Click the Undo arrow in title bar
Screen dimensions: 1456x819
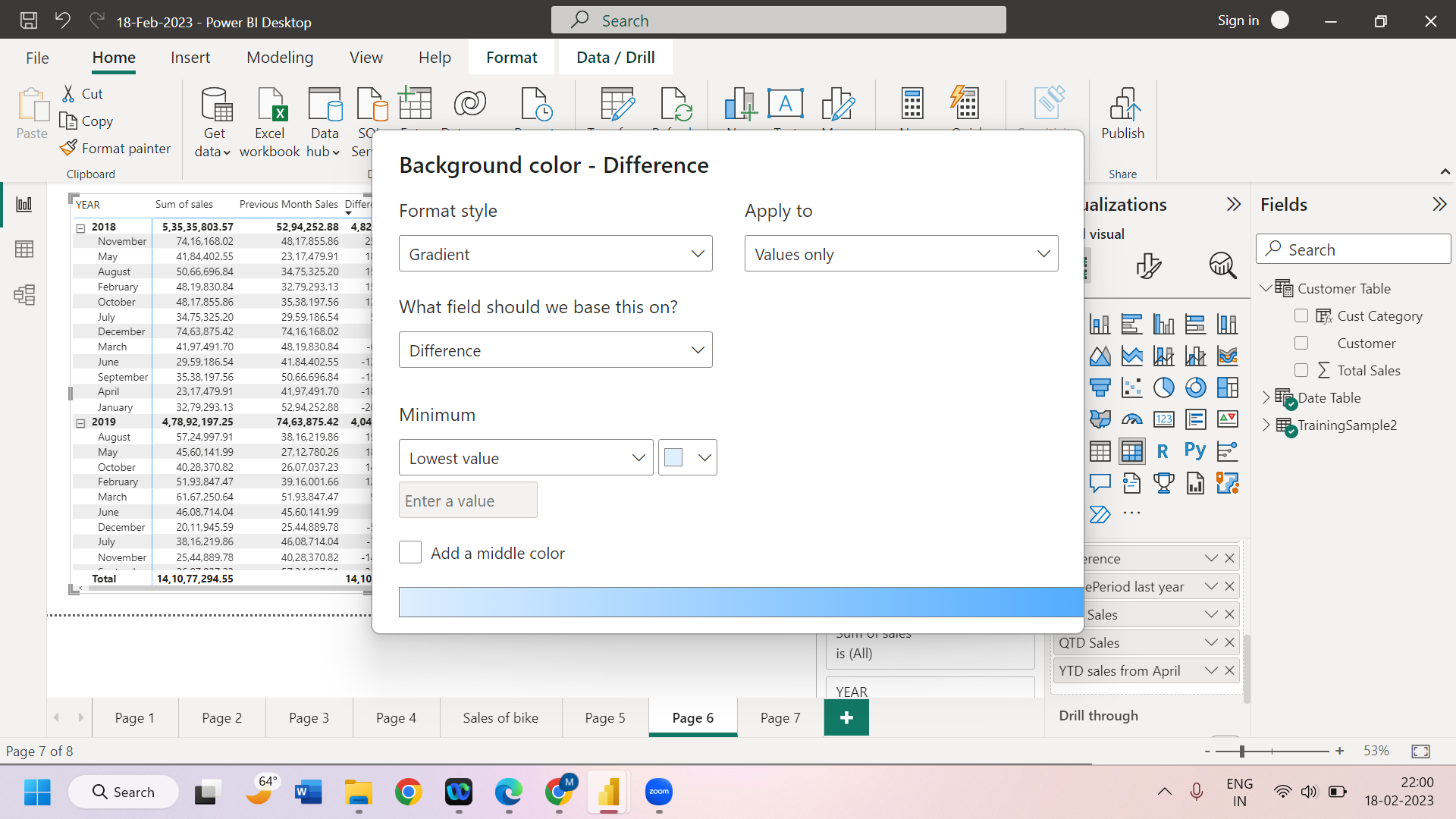tap(62, 20)
